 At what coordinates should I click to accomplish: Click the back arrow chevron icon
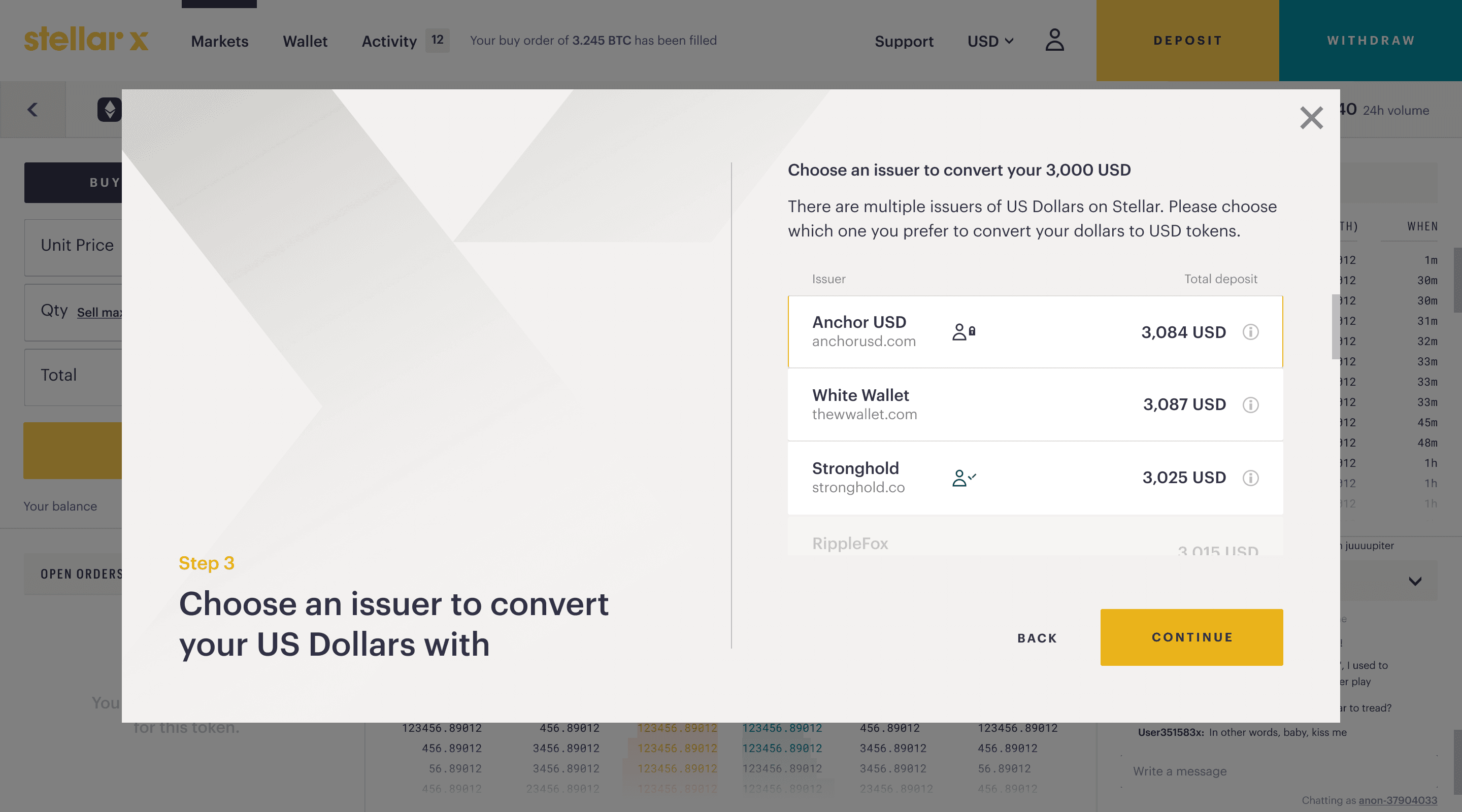(x=32, y=110)
